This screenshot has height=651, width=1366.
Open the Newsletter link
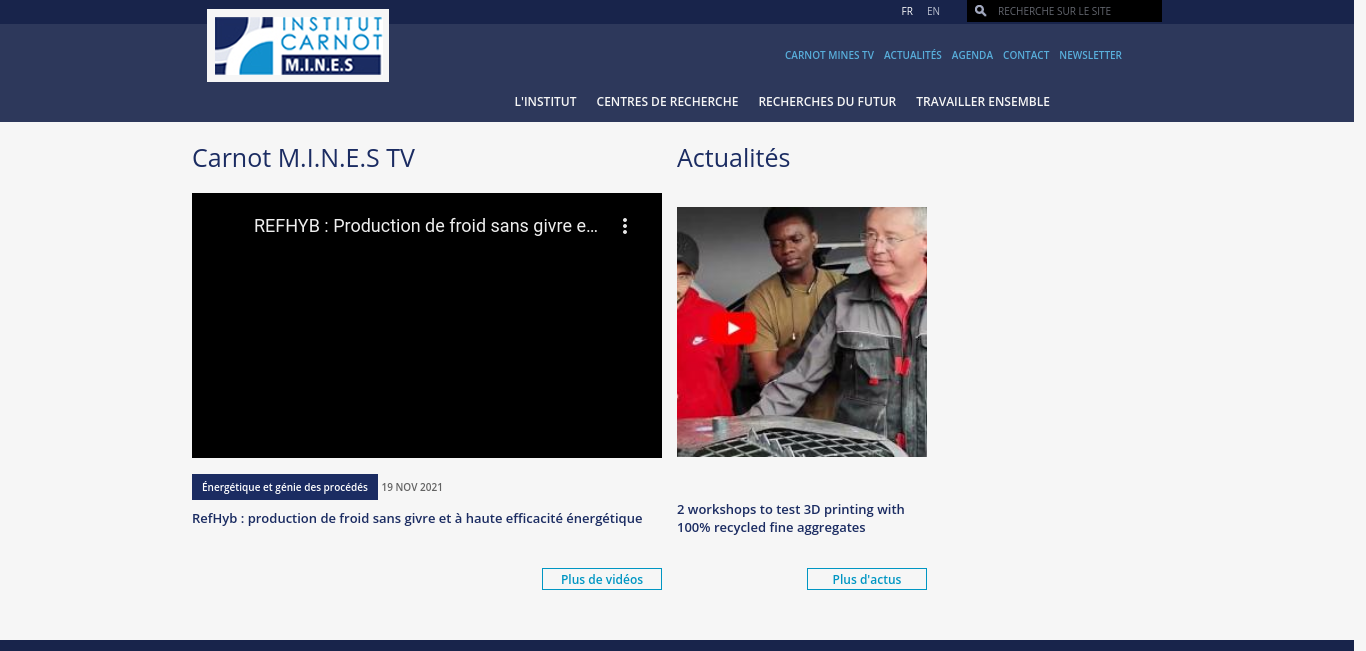tap(1090, 55)
